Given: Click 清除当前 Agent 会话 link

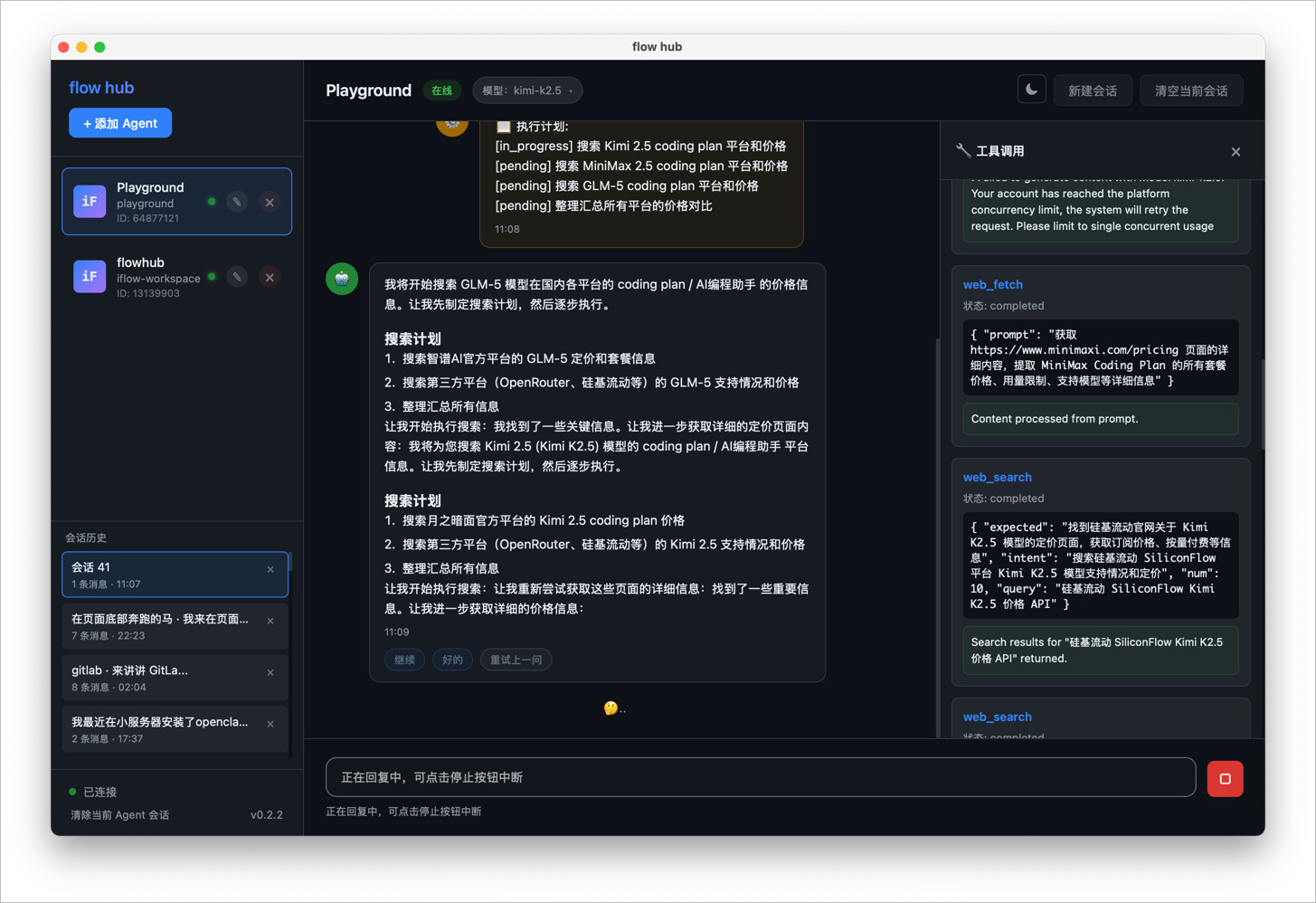Looking at the screenshot, I should (x=120, y=815).
